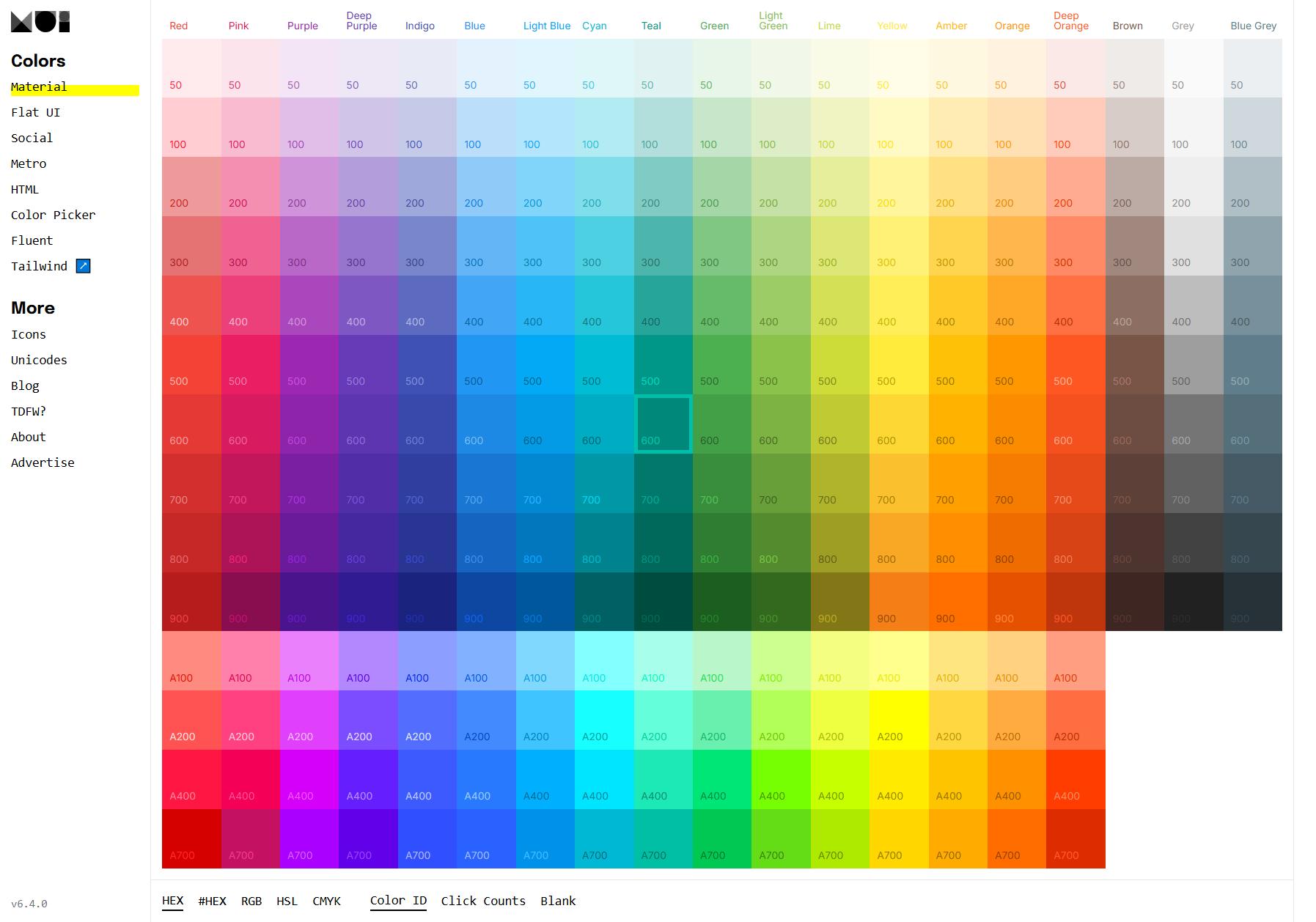Switch to CMYK format
Image resolution: width=1316 pixels, height=922 pixels.
(x=326, y=901)
